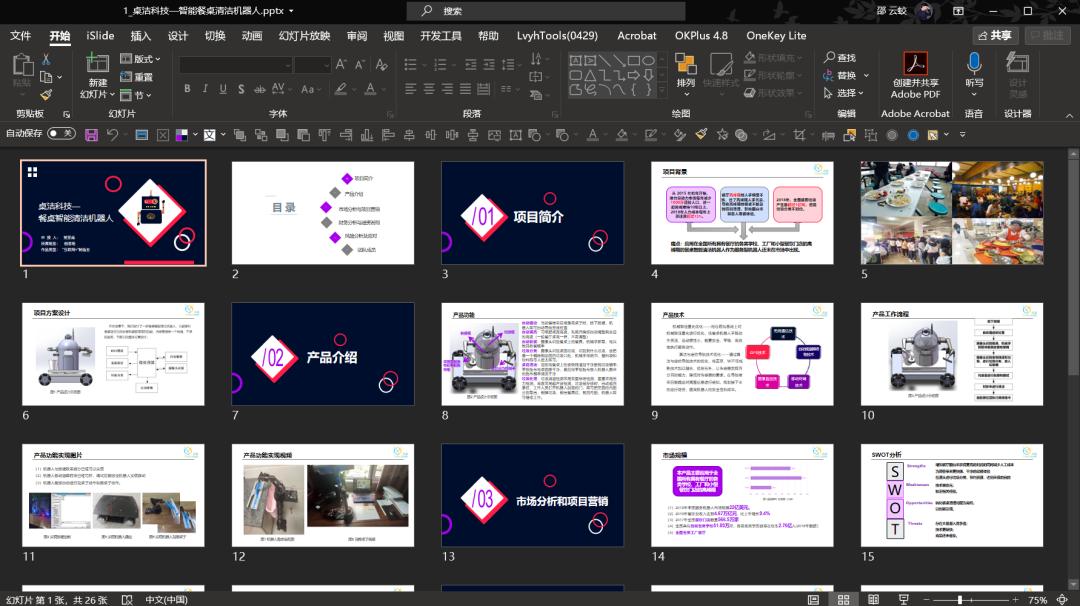This screenshot has width=1080, height=606.
Task: Click the Find (查找) button
Action: 840,58
